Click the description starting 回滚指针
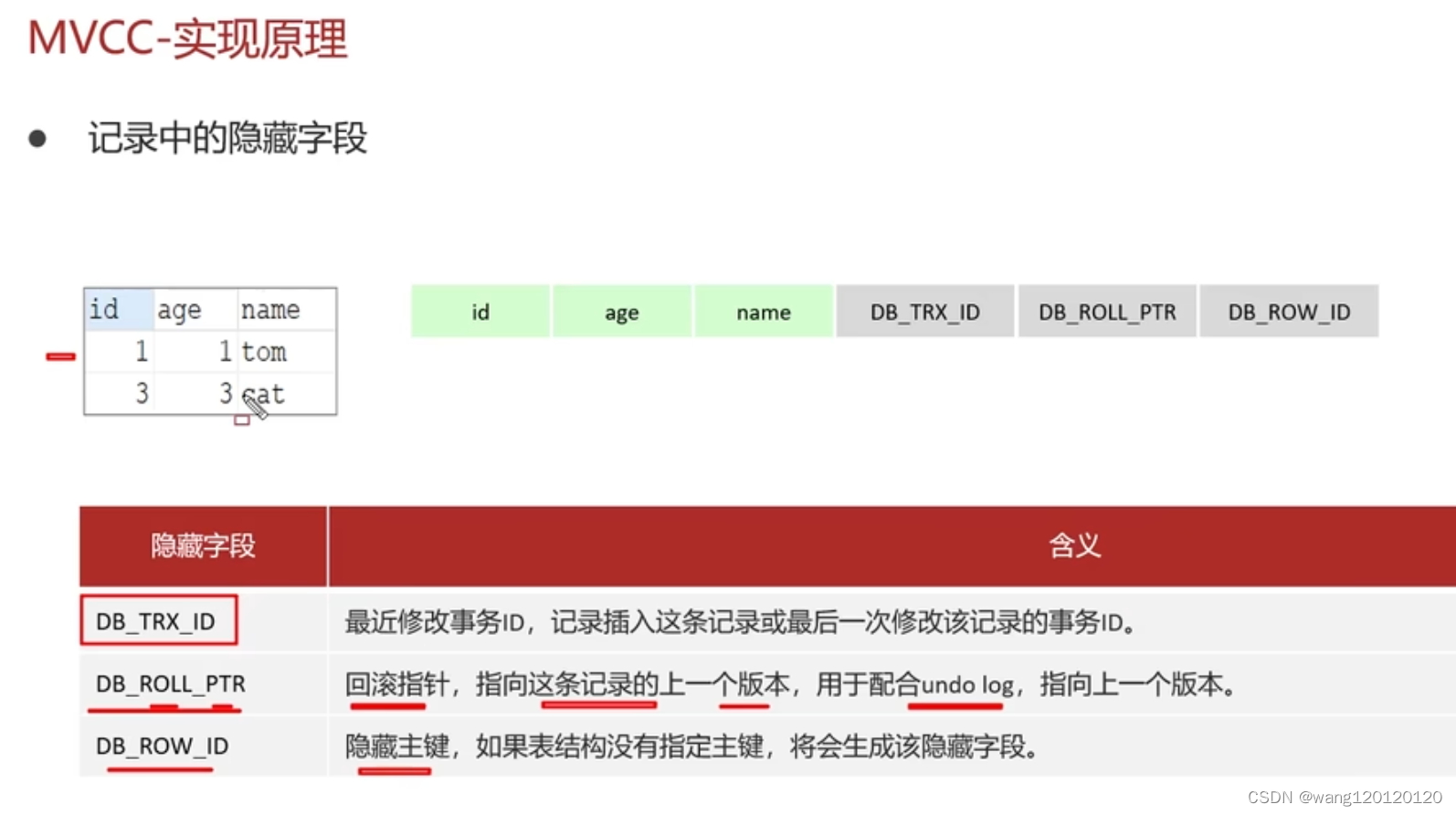1456x815 pixels. pyautogui.click(x=791, y=684)
